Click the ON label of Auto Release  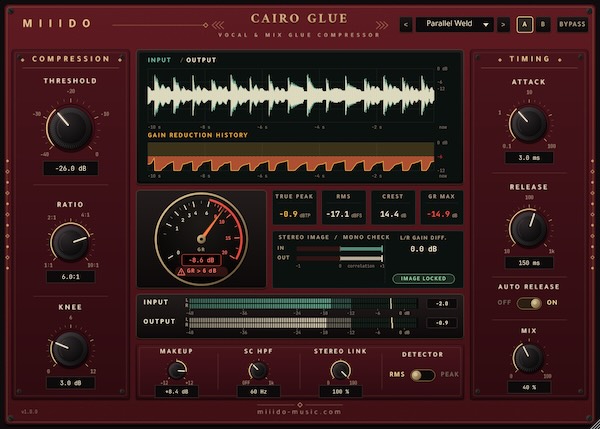(552, 302)
